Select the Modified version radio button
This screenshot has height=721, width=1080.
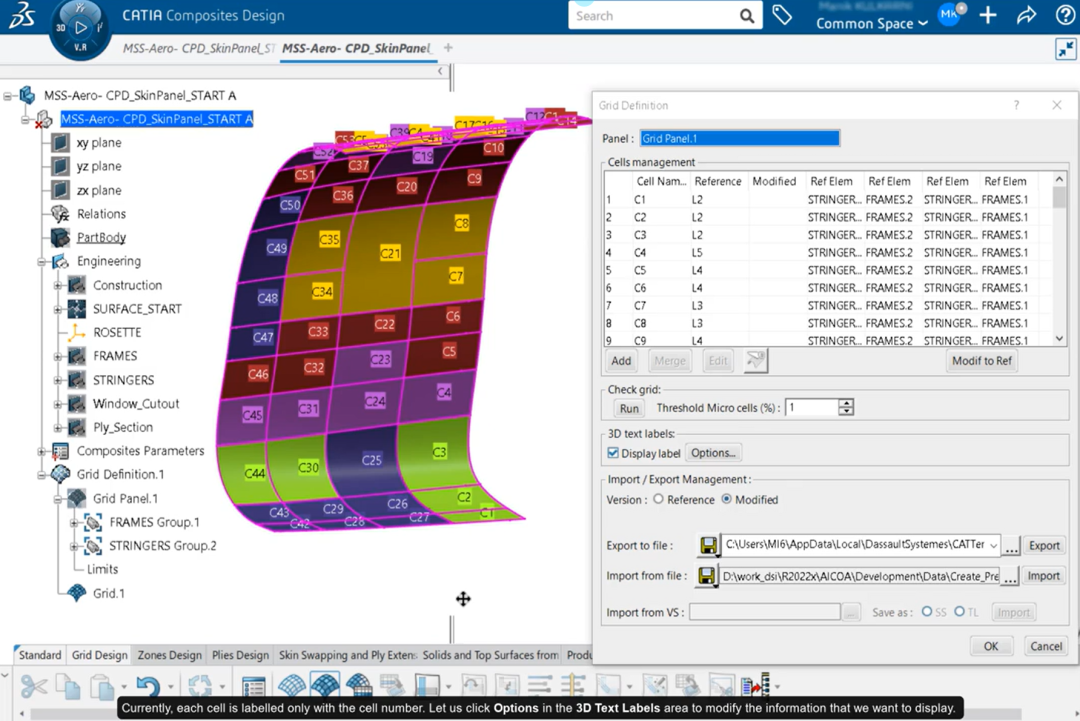pyautogui.click(x=726, y=499)
